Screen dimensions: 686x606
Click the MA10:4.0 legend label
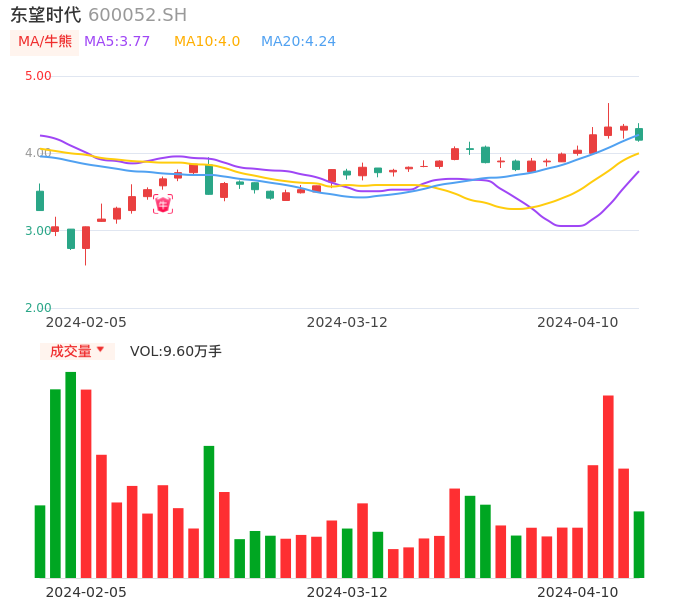[207, 42]
